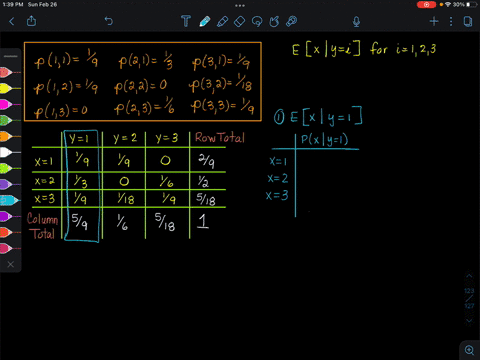
Task: Open the share/export menu
Action: tap(31, 21)
